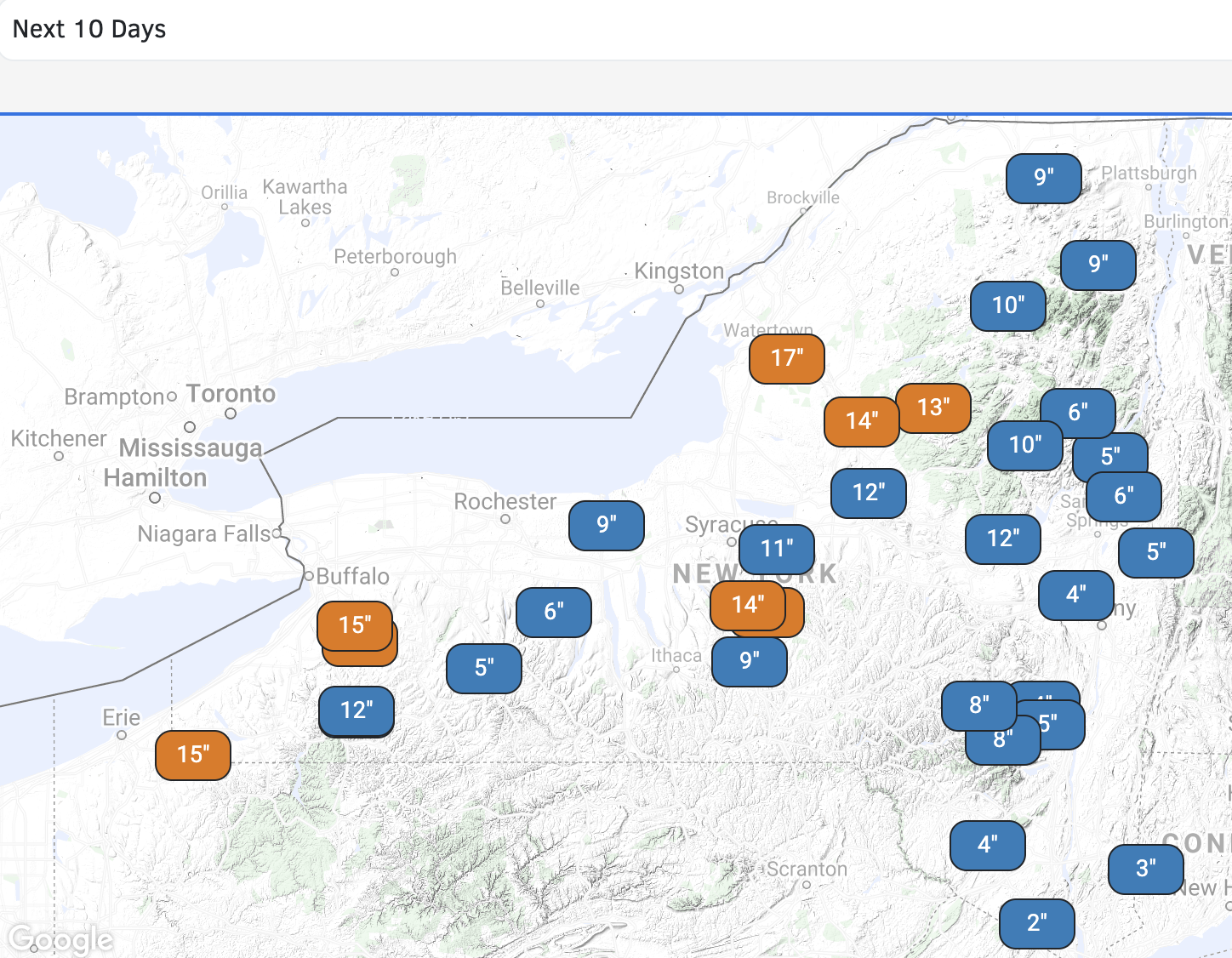Open the 15" orange marker near Erie

193,755
